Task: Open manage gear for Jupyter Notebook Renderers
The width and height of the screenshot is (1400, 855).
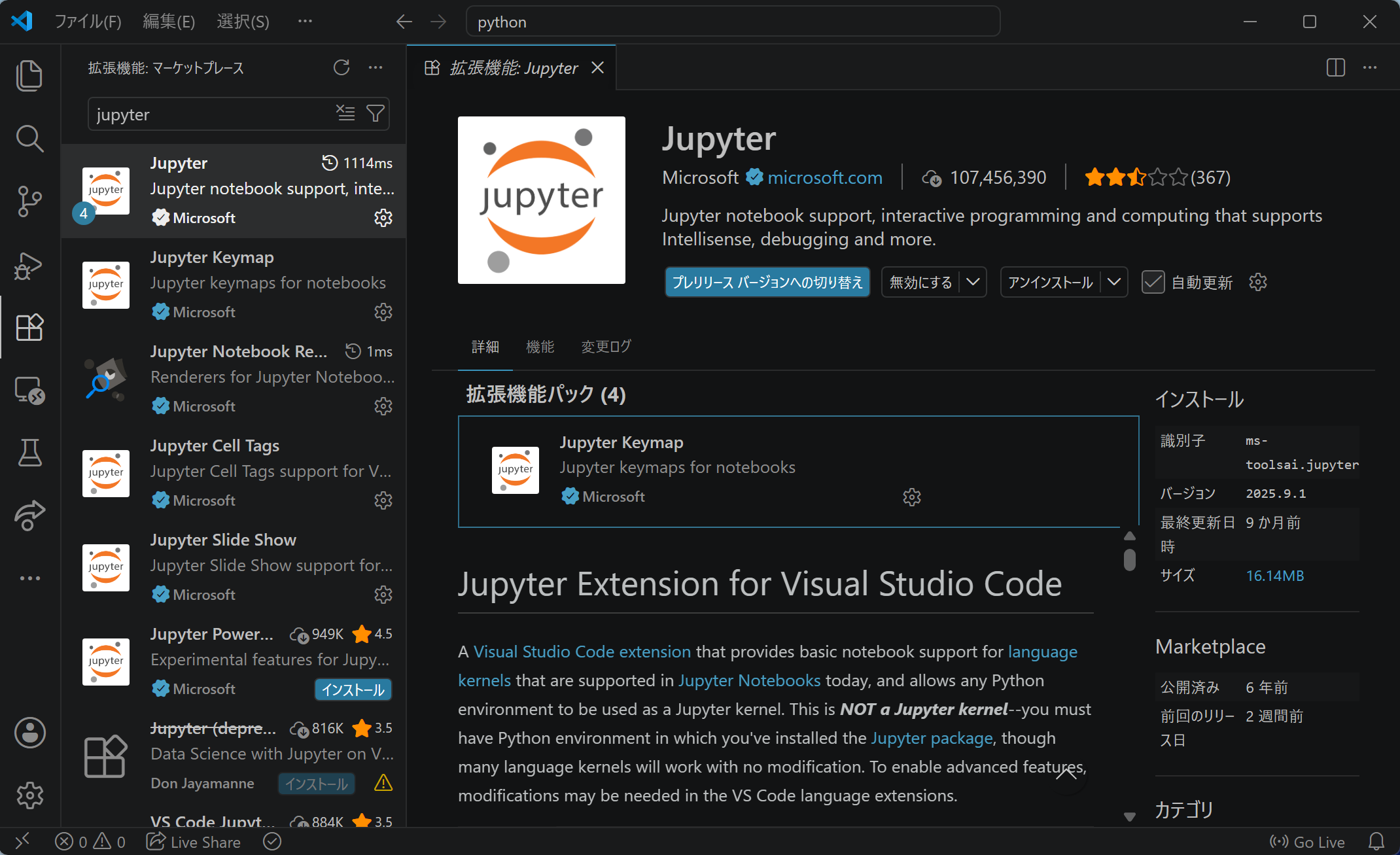Action: click(x=383, y=406)
